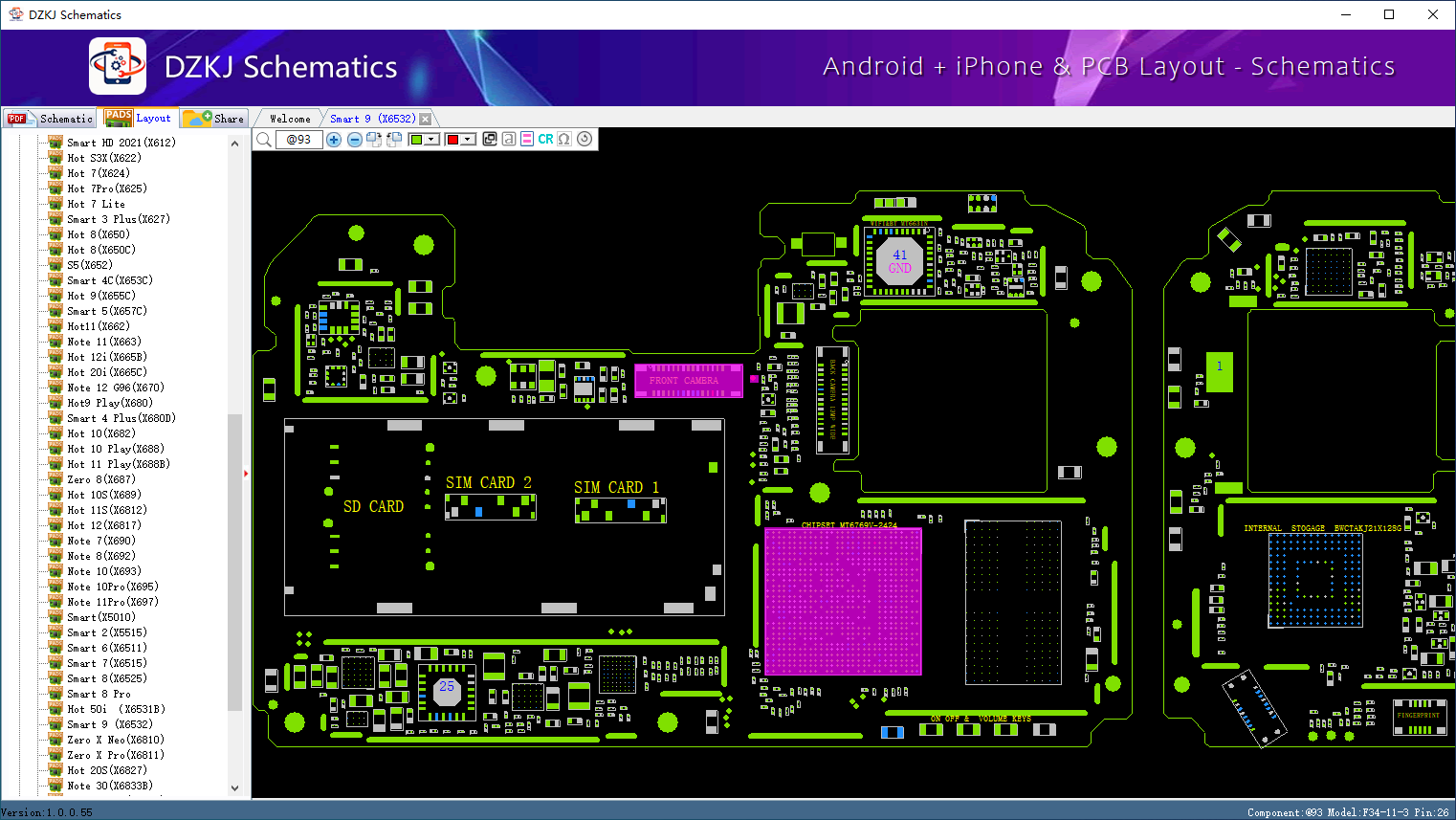Click the model list scrollbar thumb
1456x820 pixels.
(235, 562)
